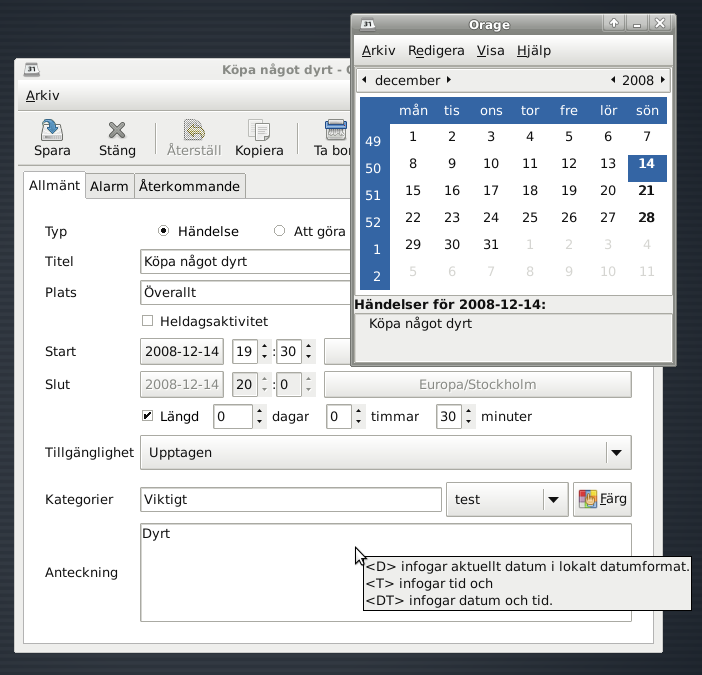The height and width of the screenshot is (675, 702).
Task: Open the Redigera menu in Orage
Action: coord(436,51)
